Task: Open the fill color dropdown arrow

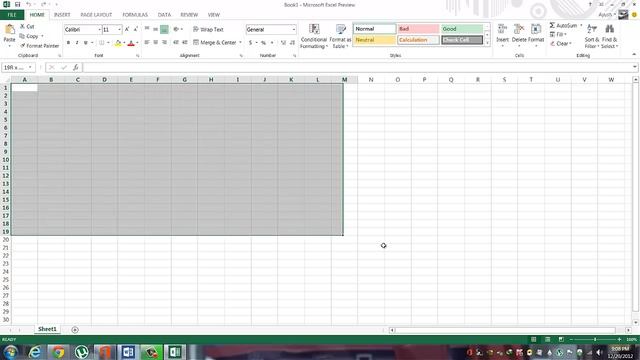Action: 124,43
